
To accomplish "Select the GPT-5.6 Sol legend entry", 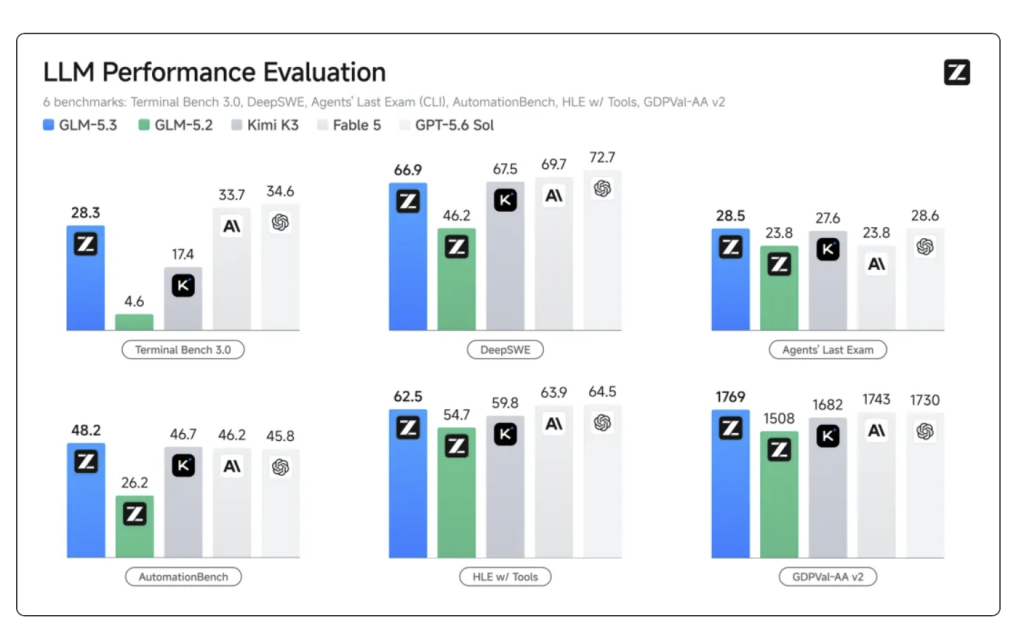I will pyautogui.click(x=447, y=125).
